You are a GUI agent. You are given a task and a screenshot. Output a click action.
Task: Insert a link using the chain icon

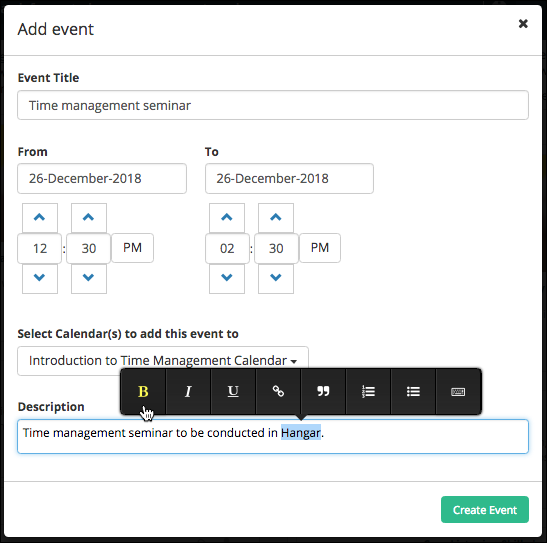tap(278, 391)
